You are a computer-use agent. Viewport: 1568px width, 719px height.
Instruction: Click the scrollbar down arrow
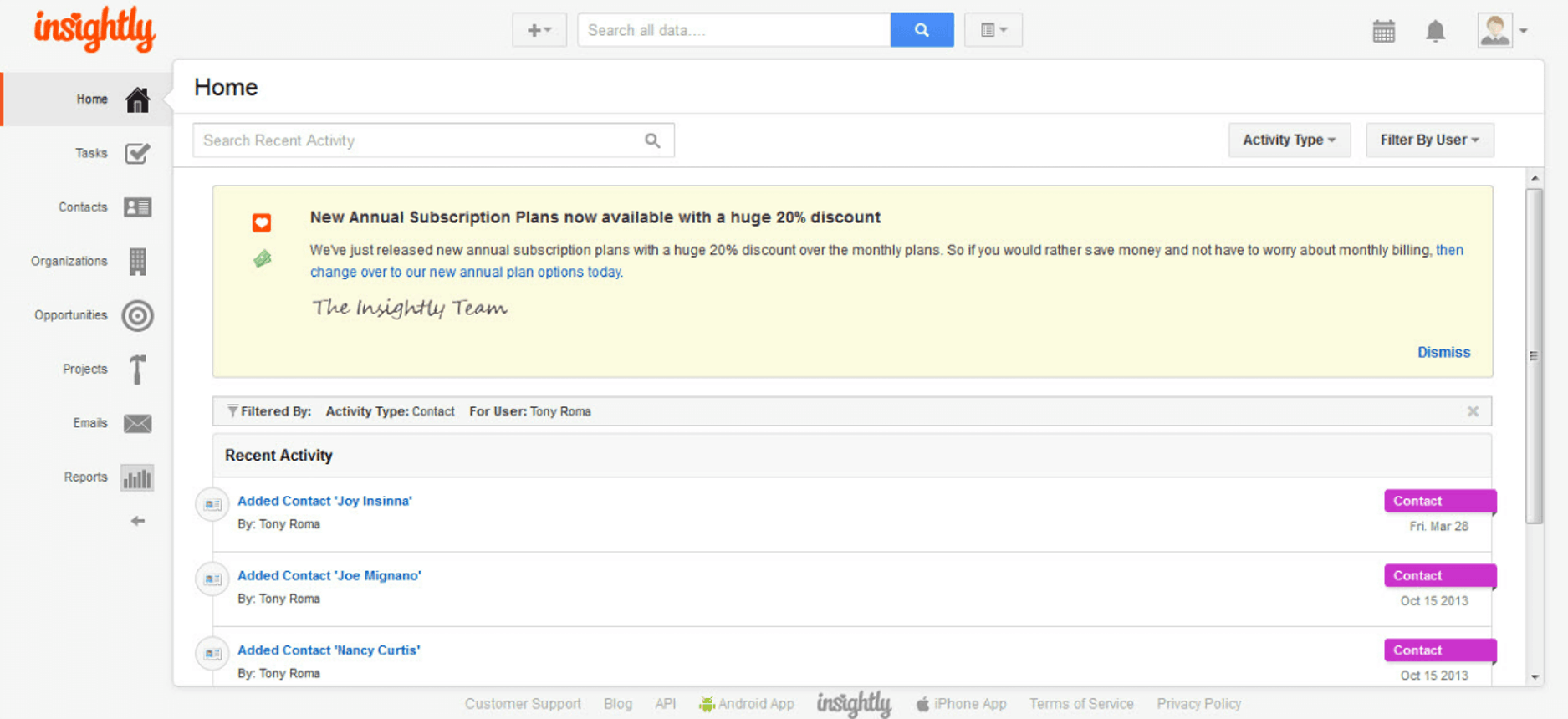click(1535, 677)
